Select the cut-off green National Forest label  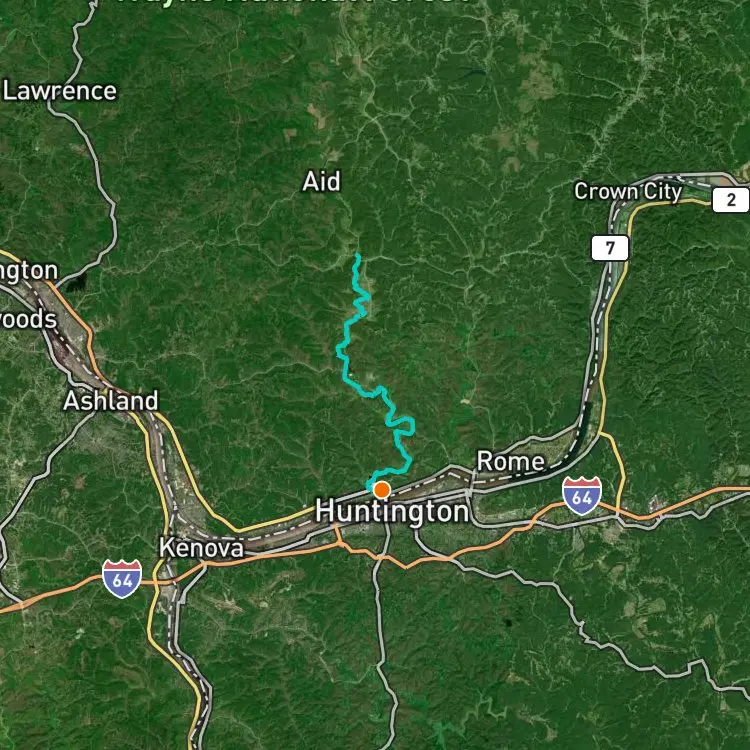293,2
